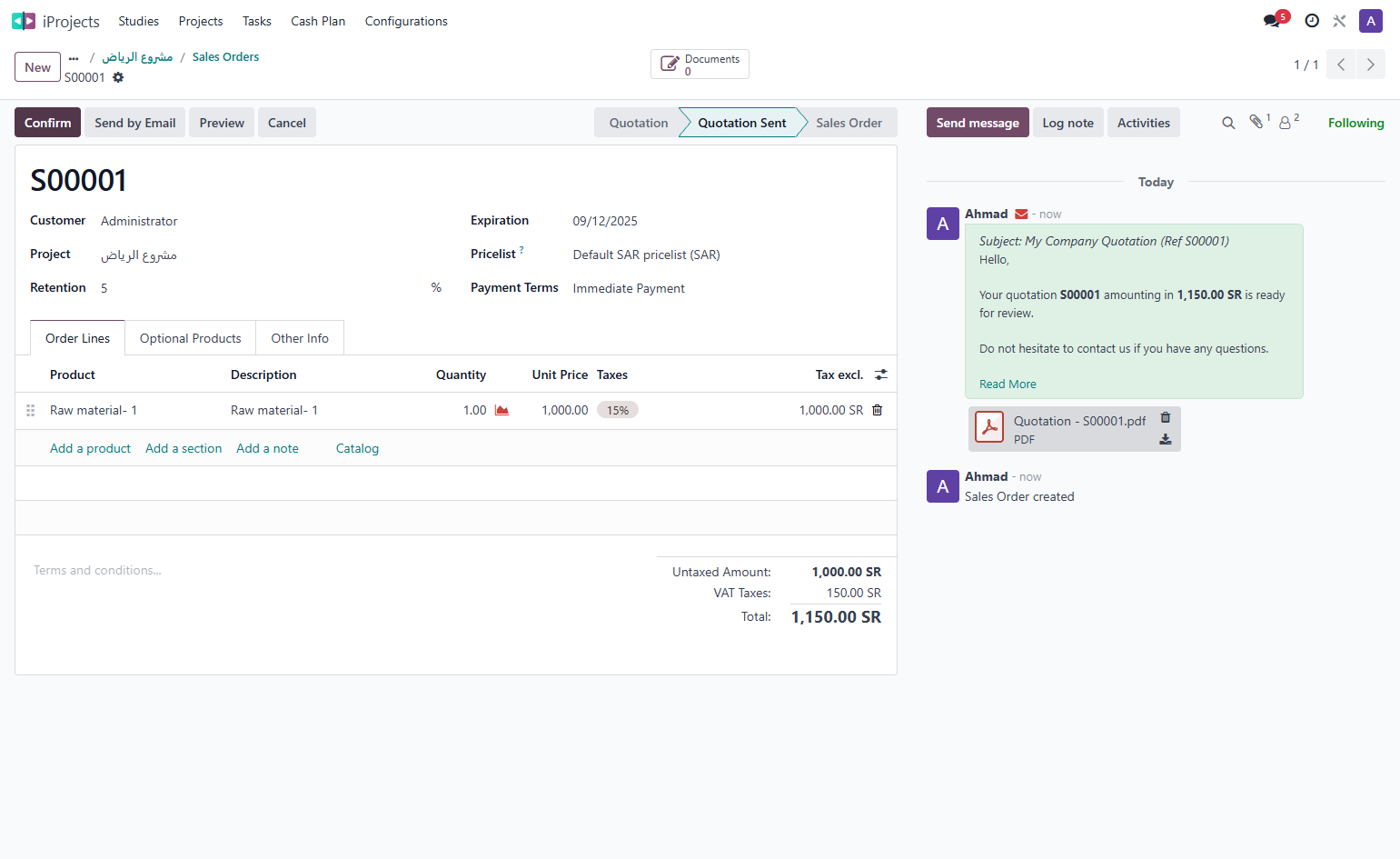Open the Pricelist dropdown field
This screenshot has width=1400, height=859.
tap(727, 255)
